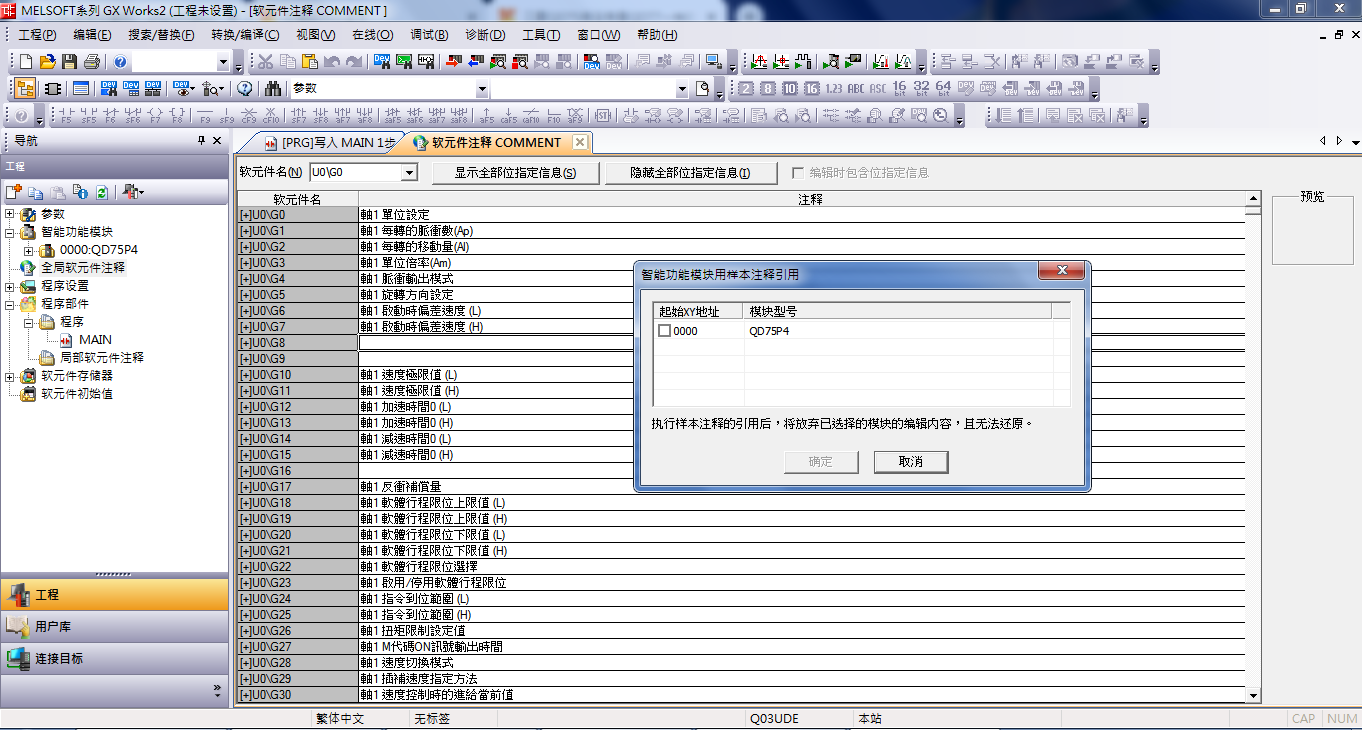Click new data icon in navigation panel
1362x730 pixels.
tap(14, 192)
